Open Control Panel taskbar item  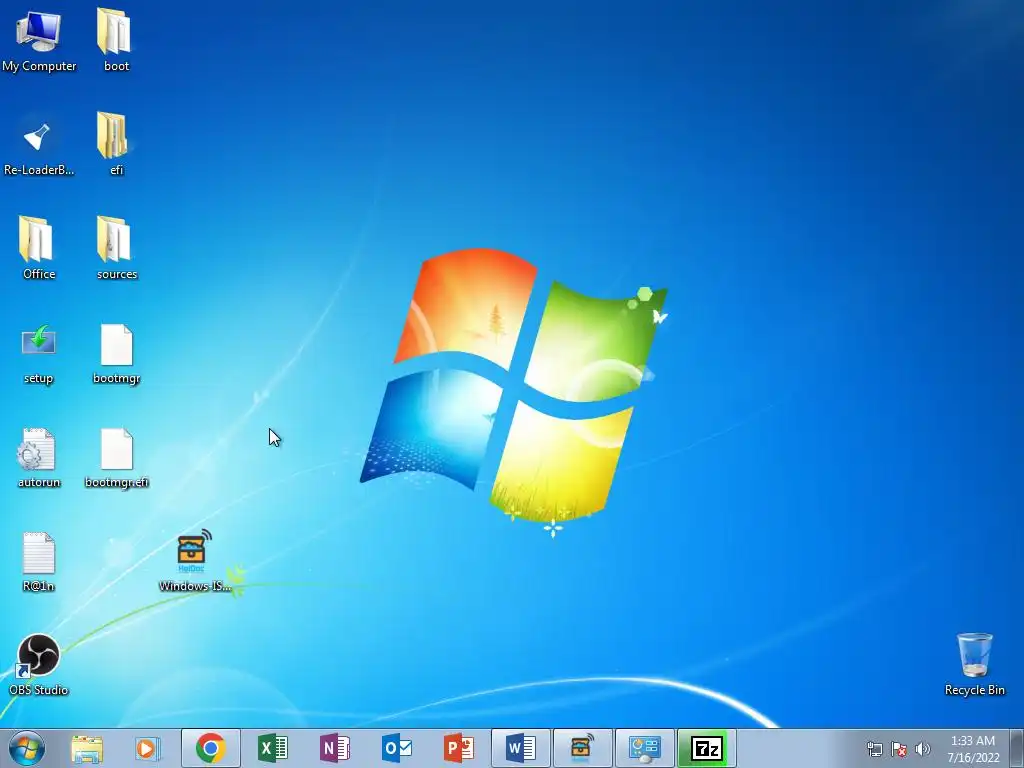click(x=645, y=748)
